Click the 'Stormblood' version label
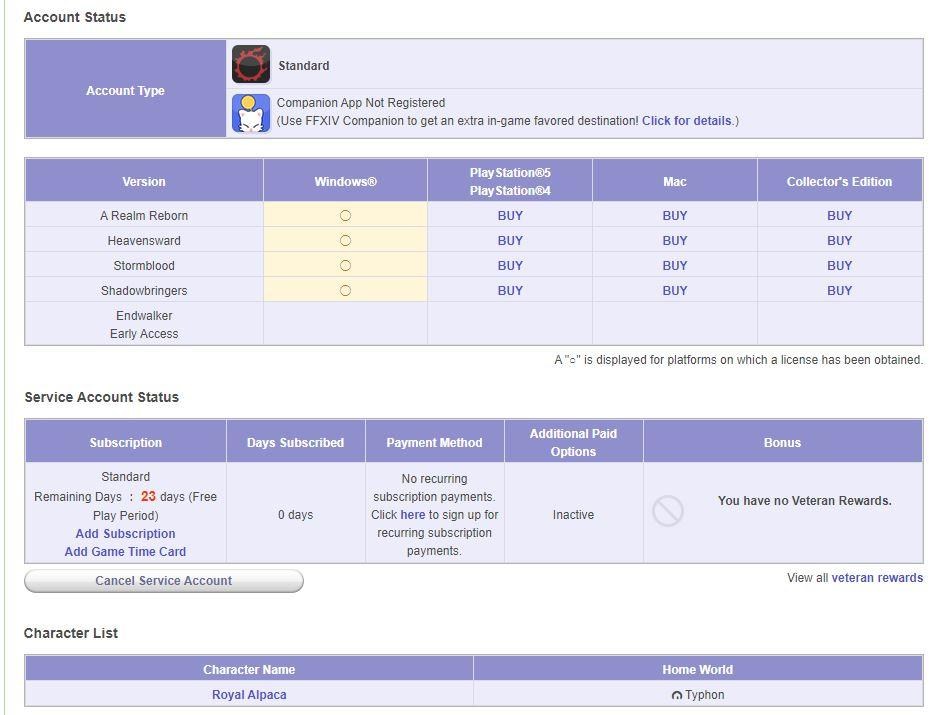941x715 pixels. [144, 265]
